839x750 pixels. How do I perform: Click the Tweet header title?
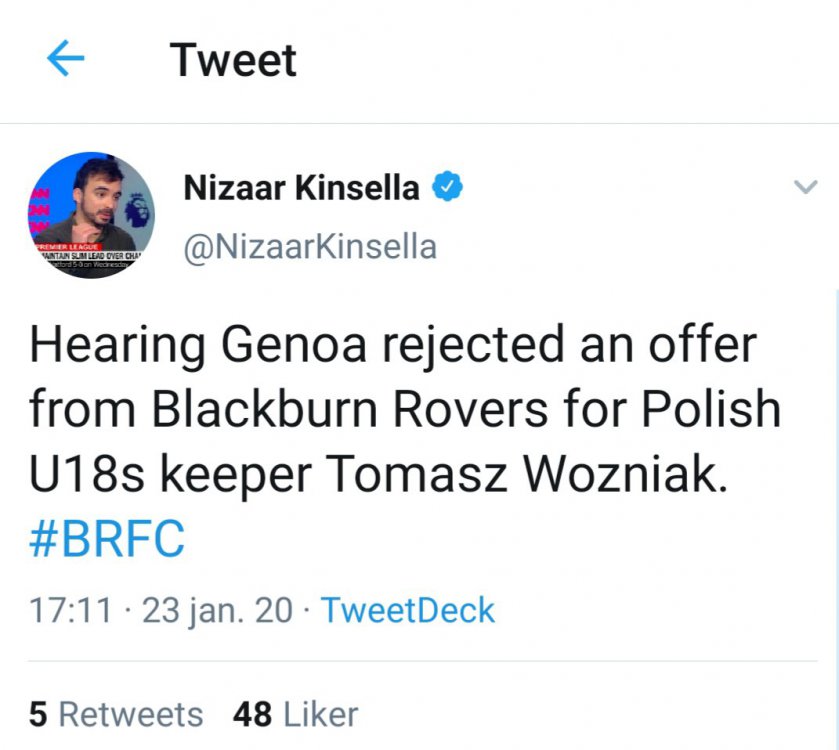[233, 60]
